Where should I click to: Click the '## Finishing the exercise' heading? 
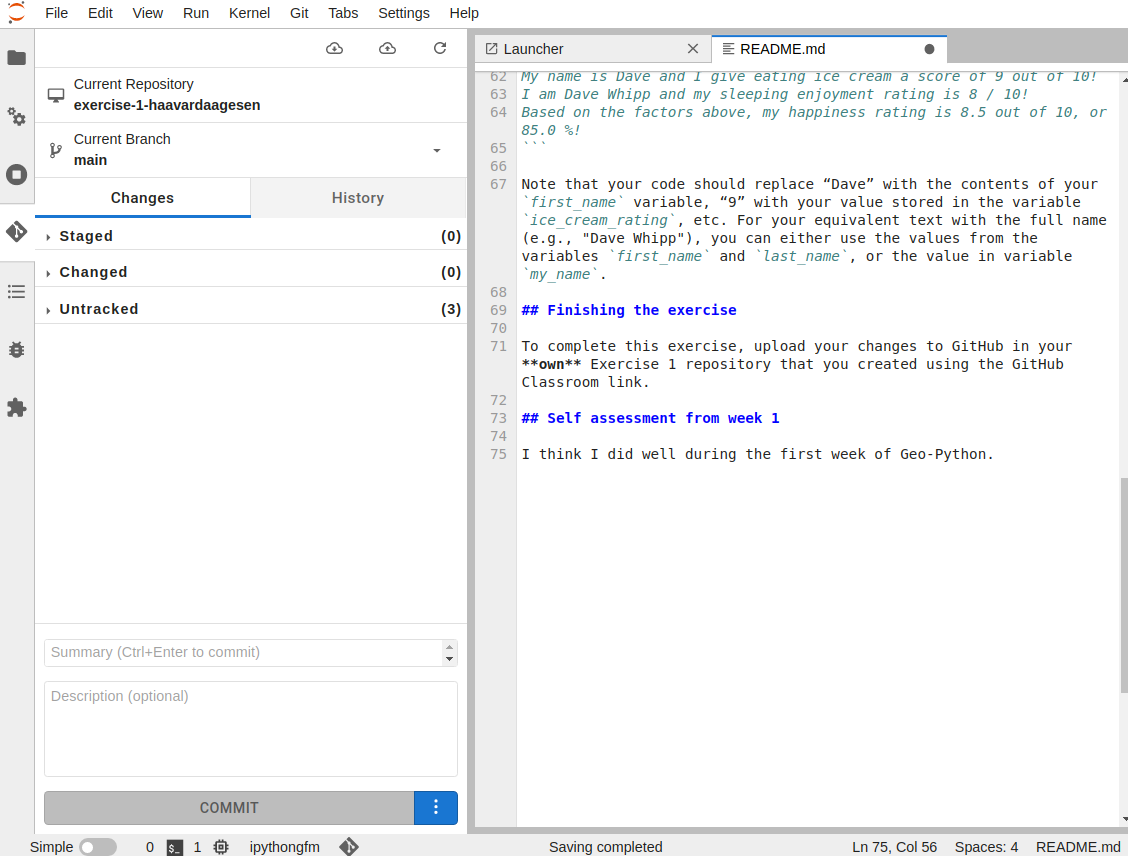[629, 310]
